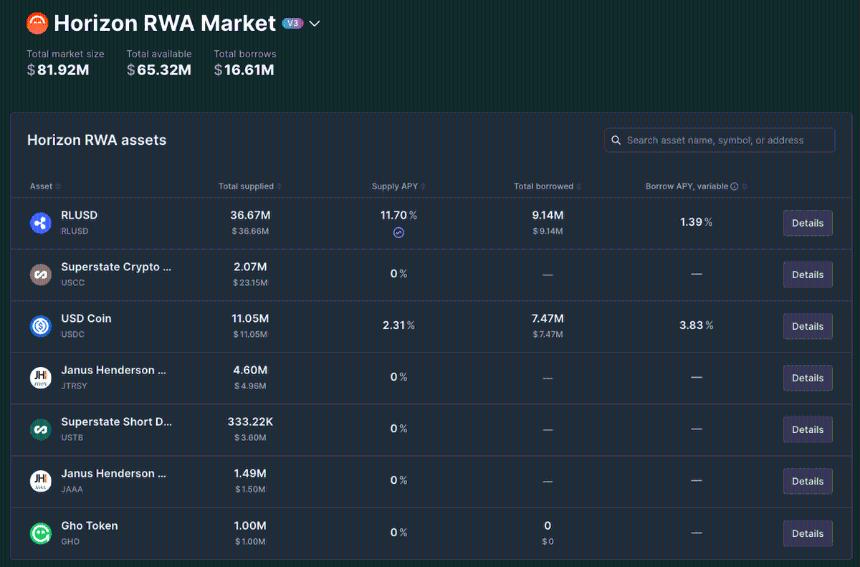Click the JAAA Janus Henderson icon
This screenshot has height=567, width=860.
click(x=41, y=481)
